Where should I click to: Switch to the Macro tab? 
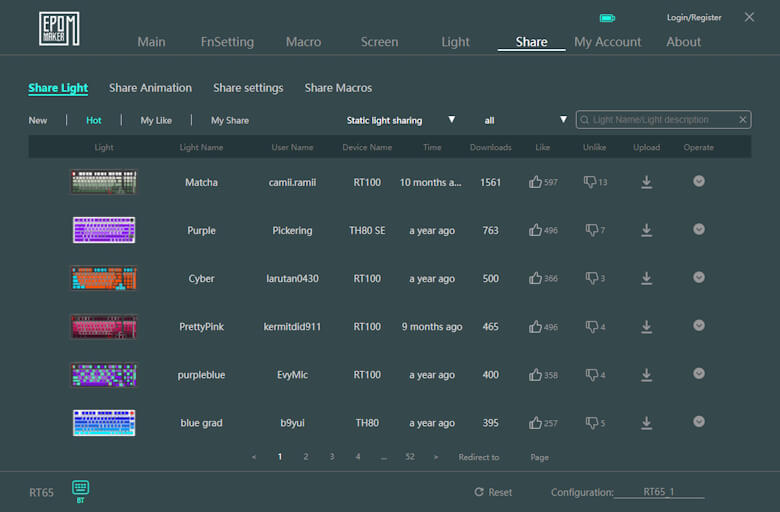click(303, 42)
